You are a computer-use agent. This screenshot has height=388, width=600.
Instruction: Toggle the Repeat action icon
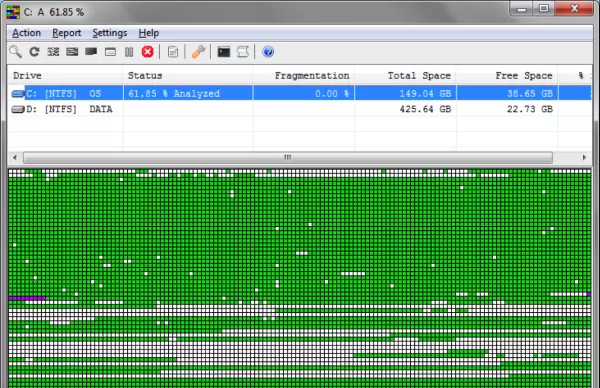[x=34, y=52]
